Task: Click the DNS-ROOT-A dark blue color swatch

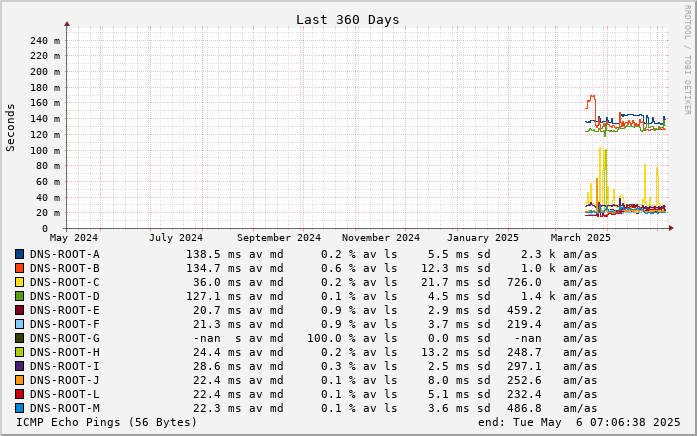Action: [x=20, y=254]
